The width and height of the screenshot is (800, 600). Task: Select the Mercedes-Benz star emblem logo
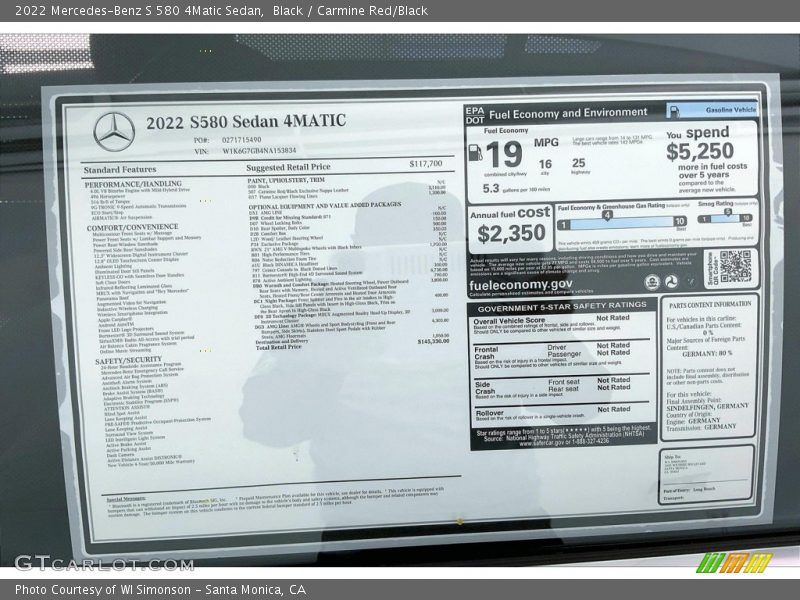tap(112, 129)
